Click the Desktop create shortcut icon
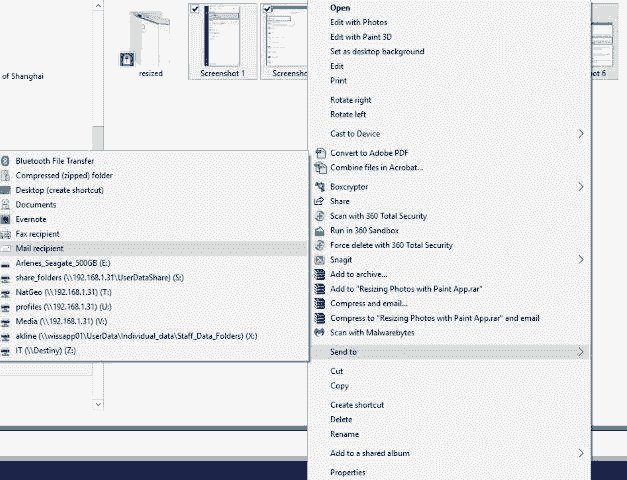Viewport: 627px width, 480px height. tap(5, 190)
